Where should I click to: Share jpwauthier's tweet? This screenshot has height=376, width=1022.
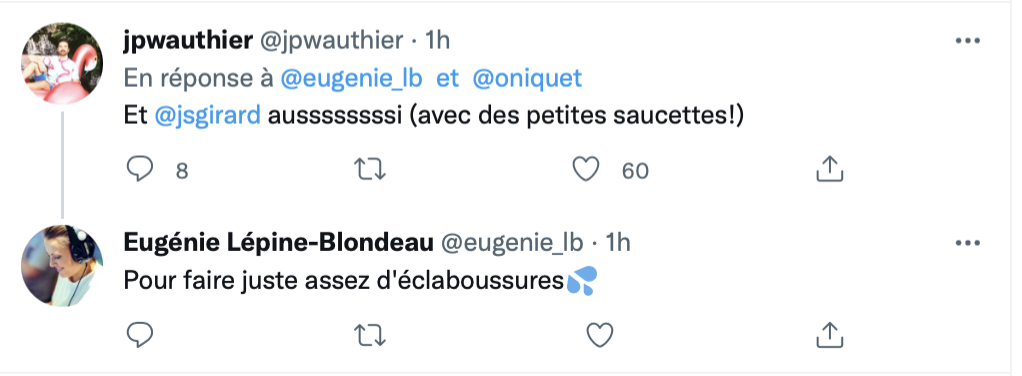coord(830,169)
